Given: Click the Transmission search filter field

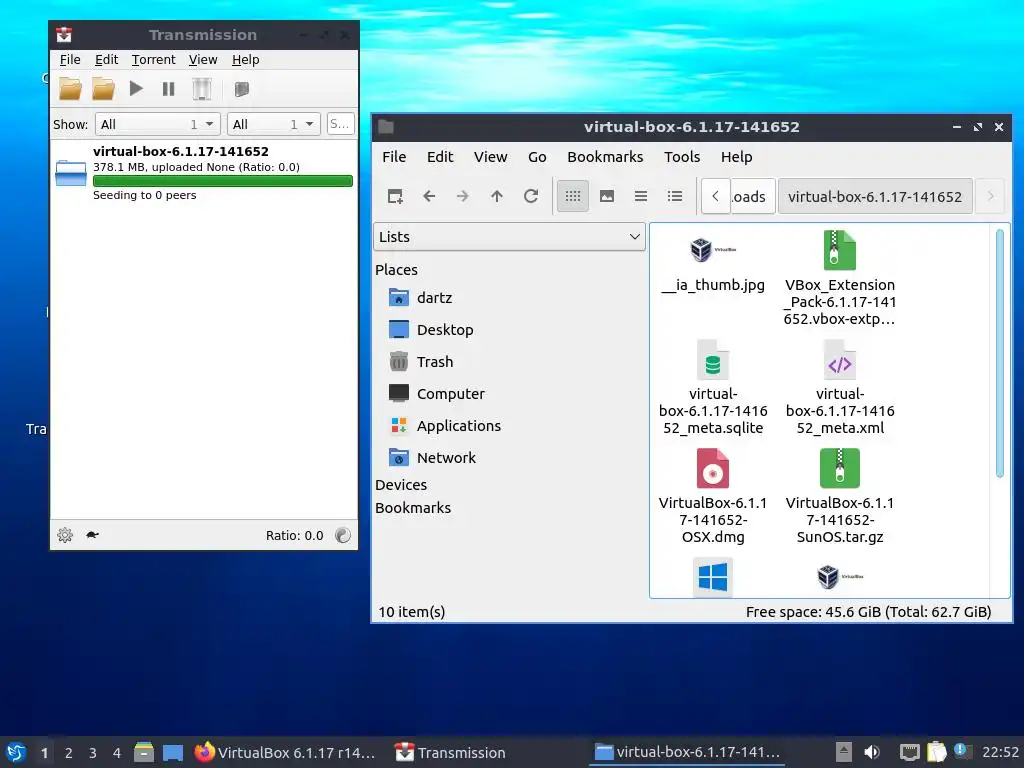Looking at the screenshot, I should tap(340, 124).
